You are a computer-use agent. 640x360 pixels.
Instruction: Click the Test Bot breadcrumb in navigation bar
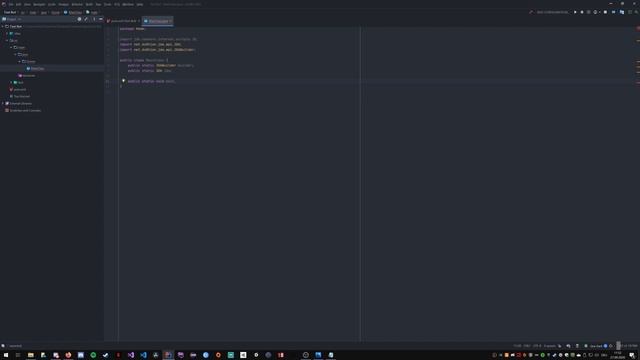10,13
